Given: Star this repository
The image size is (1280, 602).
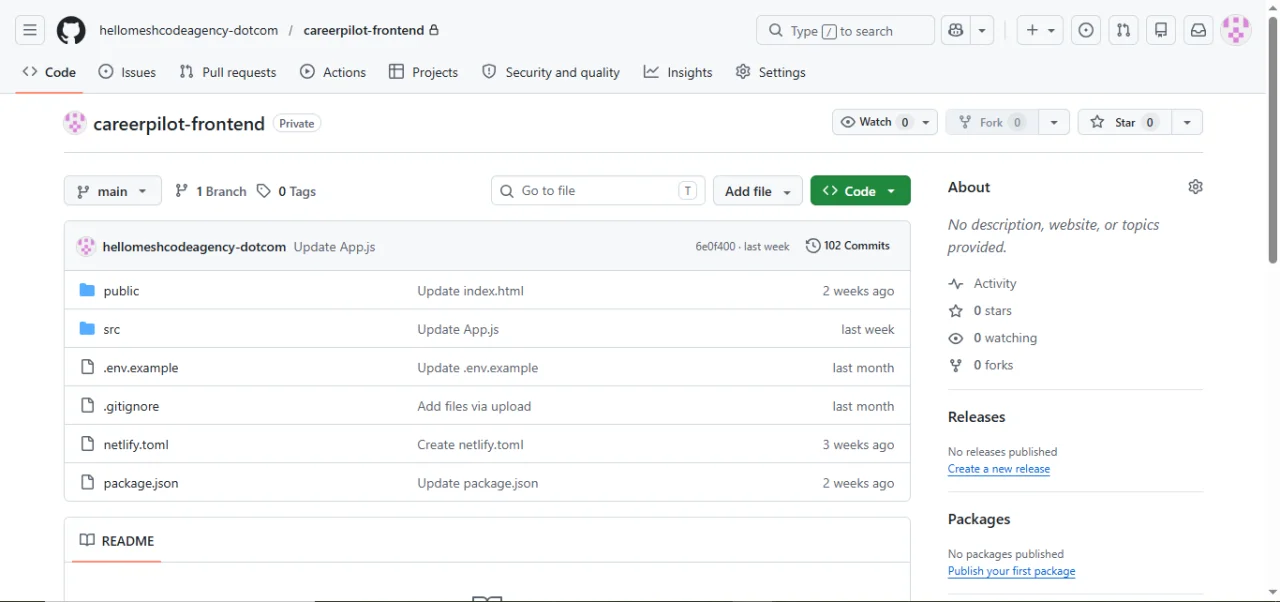Looking at the screenshot, I should tap(1124, 122).
